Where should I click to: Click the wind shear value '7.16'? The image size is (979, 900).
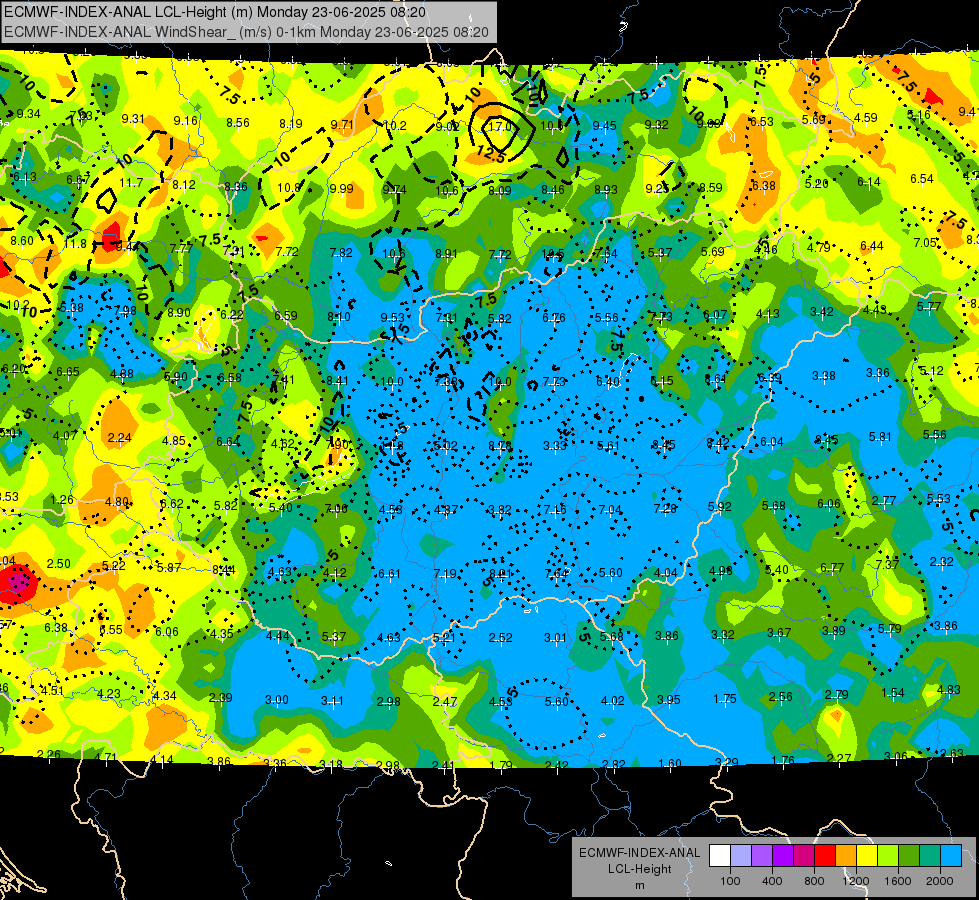pyautogui.click(x=554, y=510)
